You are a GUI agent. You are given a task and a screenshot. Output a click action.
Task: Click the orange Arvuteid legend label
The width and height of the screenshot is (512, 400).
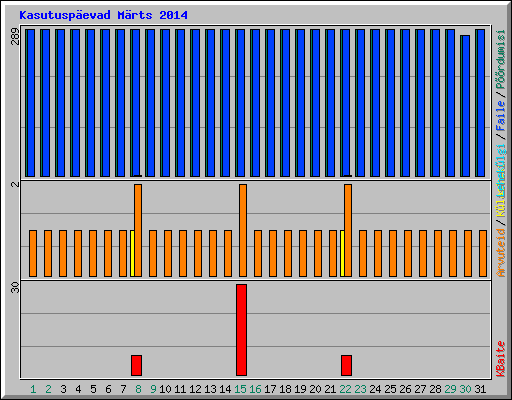click(501, 252)
